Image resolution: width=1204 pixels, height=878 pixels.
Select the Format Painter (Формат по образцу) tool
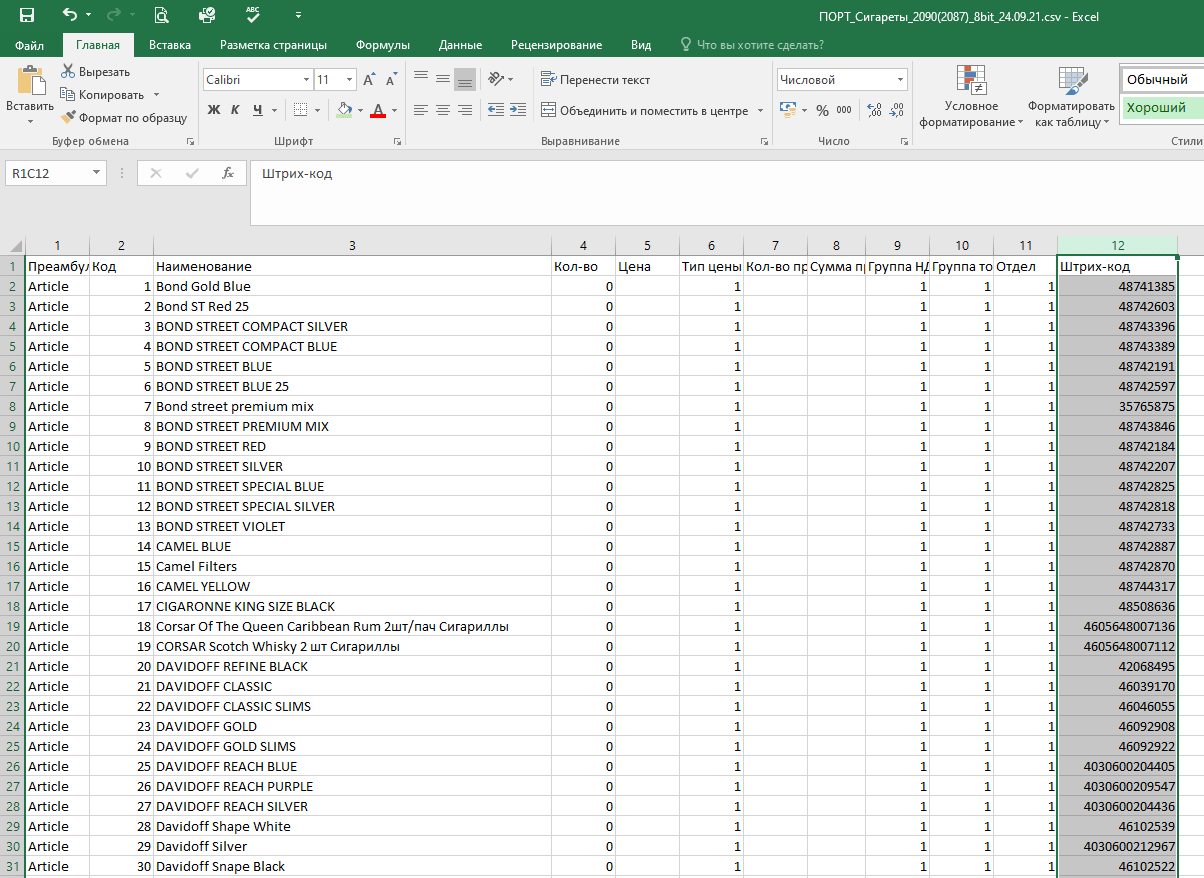pyautogui.click(x=68, y=117)
